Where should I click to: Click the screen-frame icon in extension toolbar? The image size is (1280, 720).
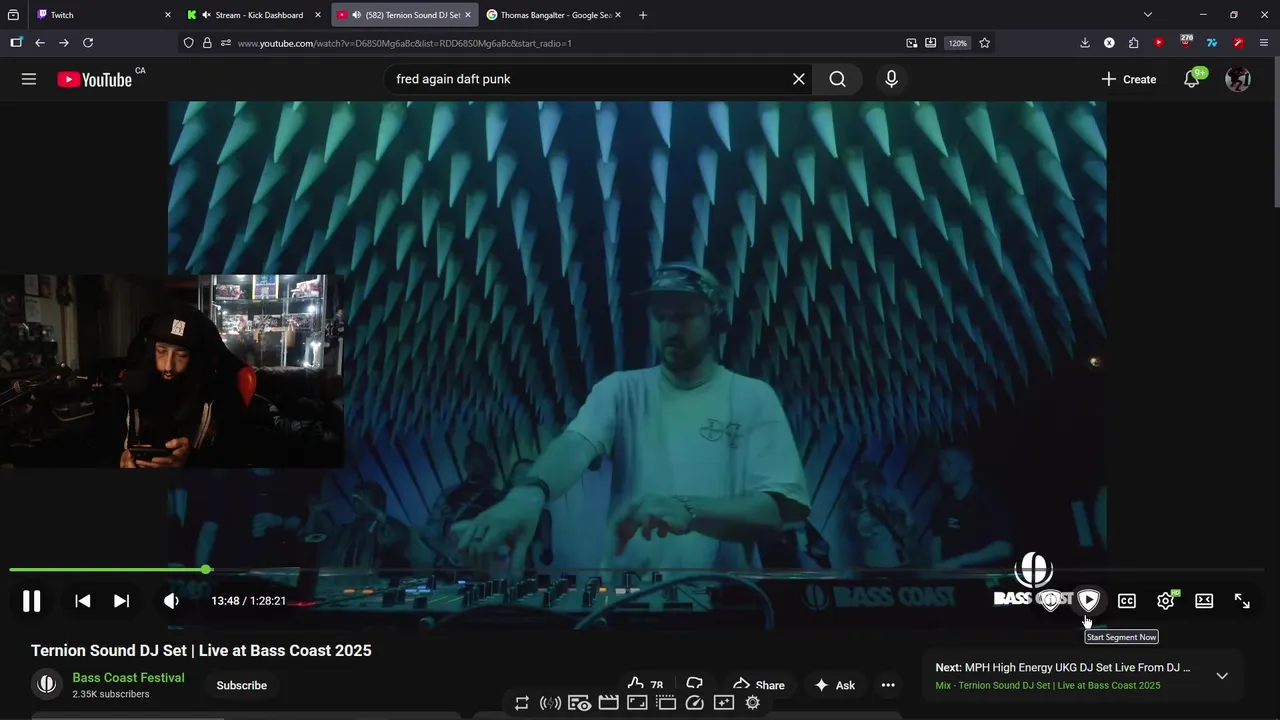tap(637, 703)
